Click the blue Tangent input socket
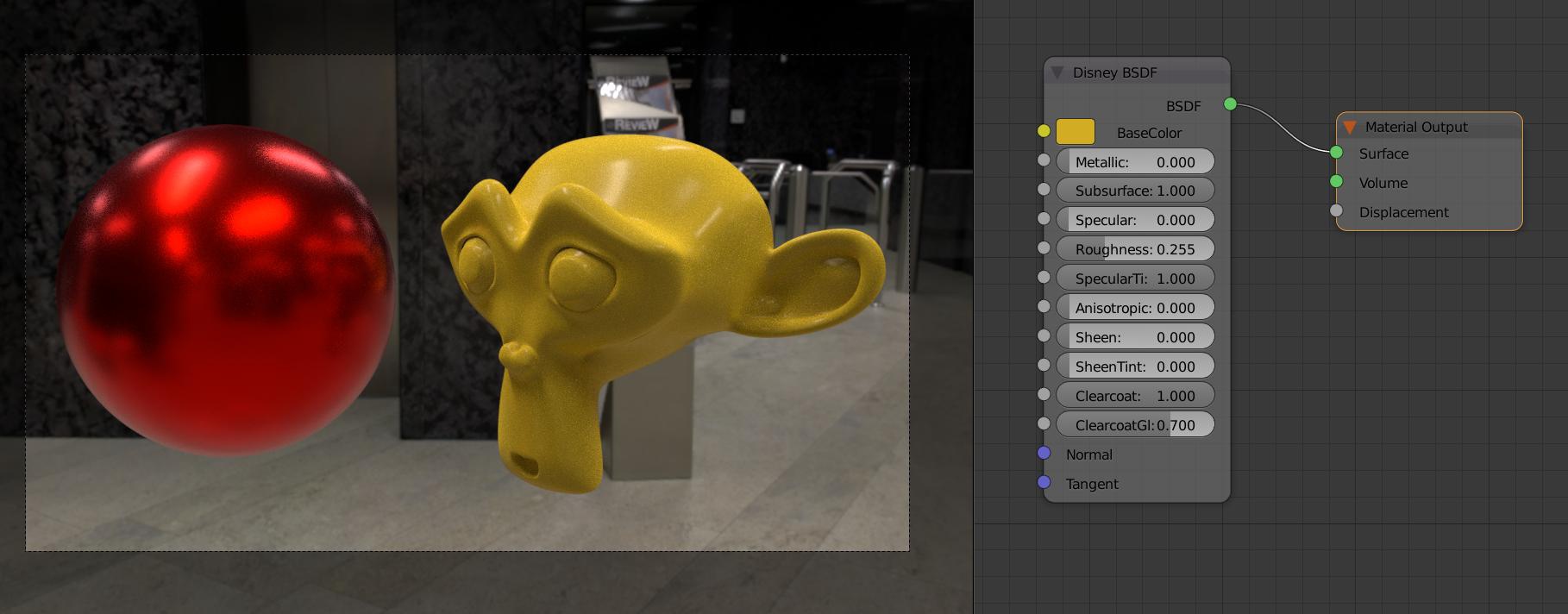 pyautogui.click(x=1044, y=483)
